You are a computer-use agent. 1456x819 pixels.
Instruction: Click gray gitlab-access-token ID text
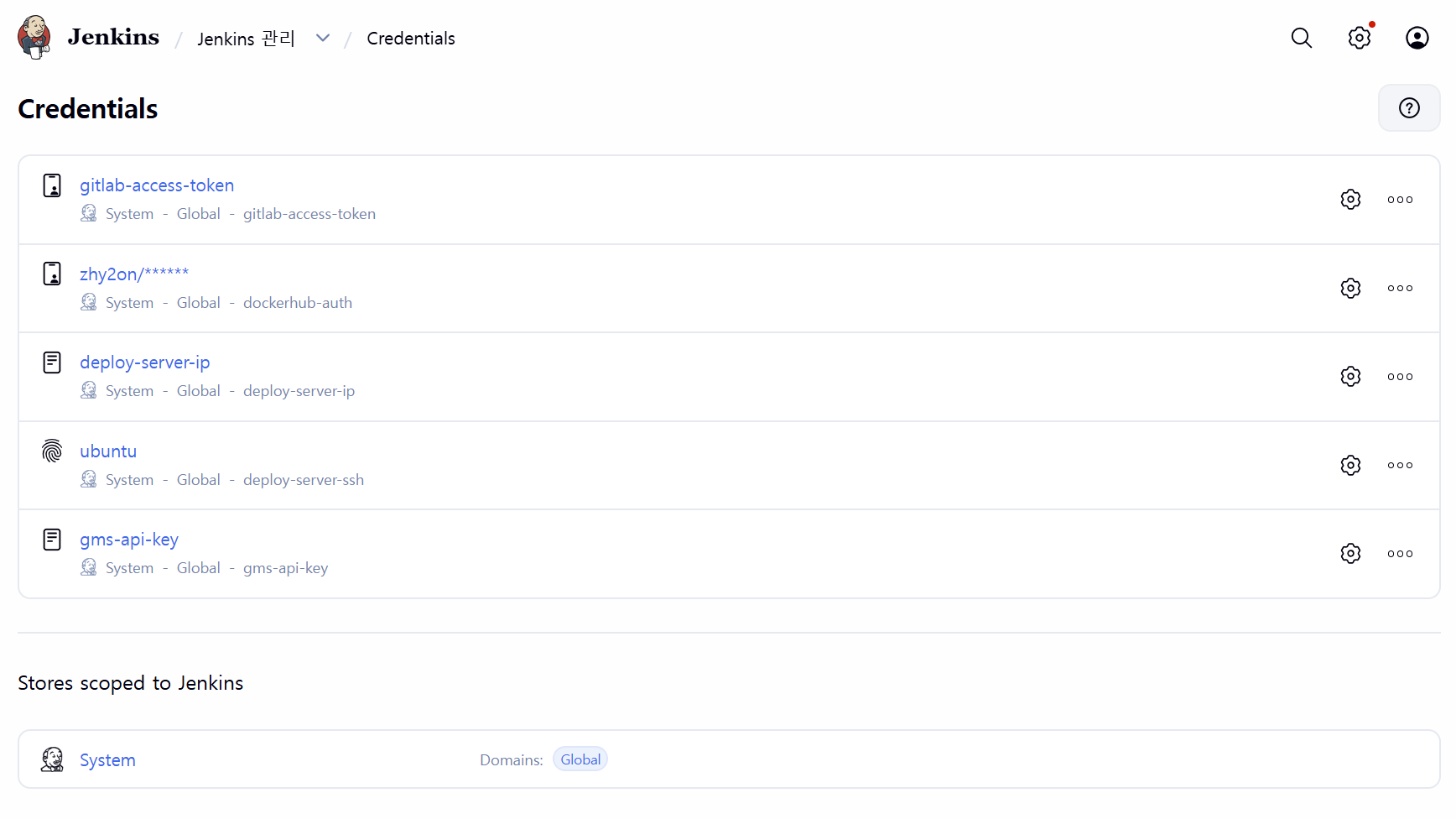[x=309, y=214]
